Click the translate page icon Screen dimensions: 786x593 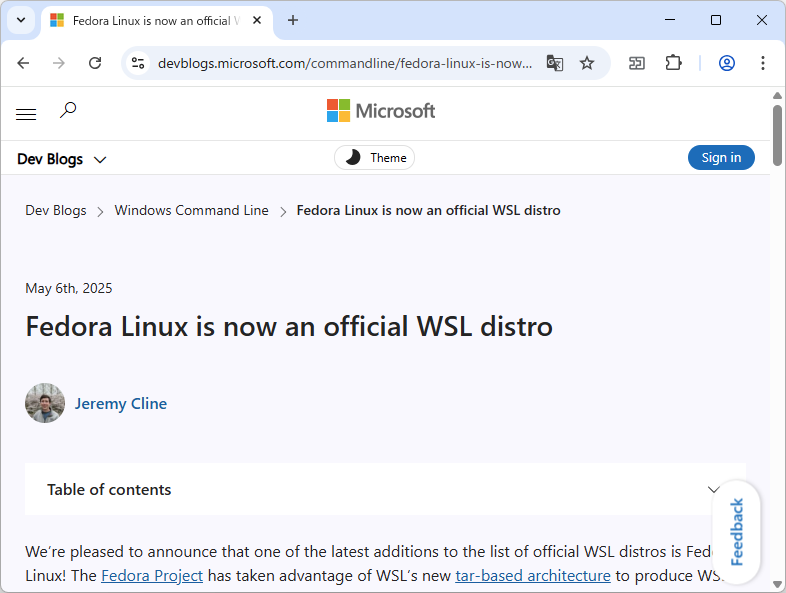(555, 63)
